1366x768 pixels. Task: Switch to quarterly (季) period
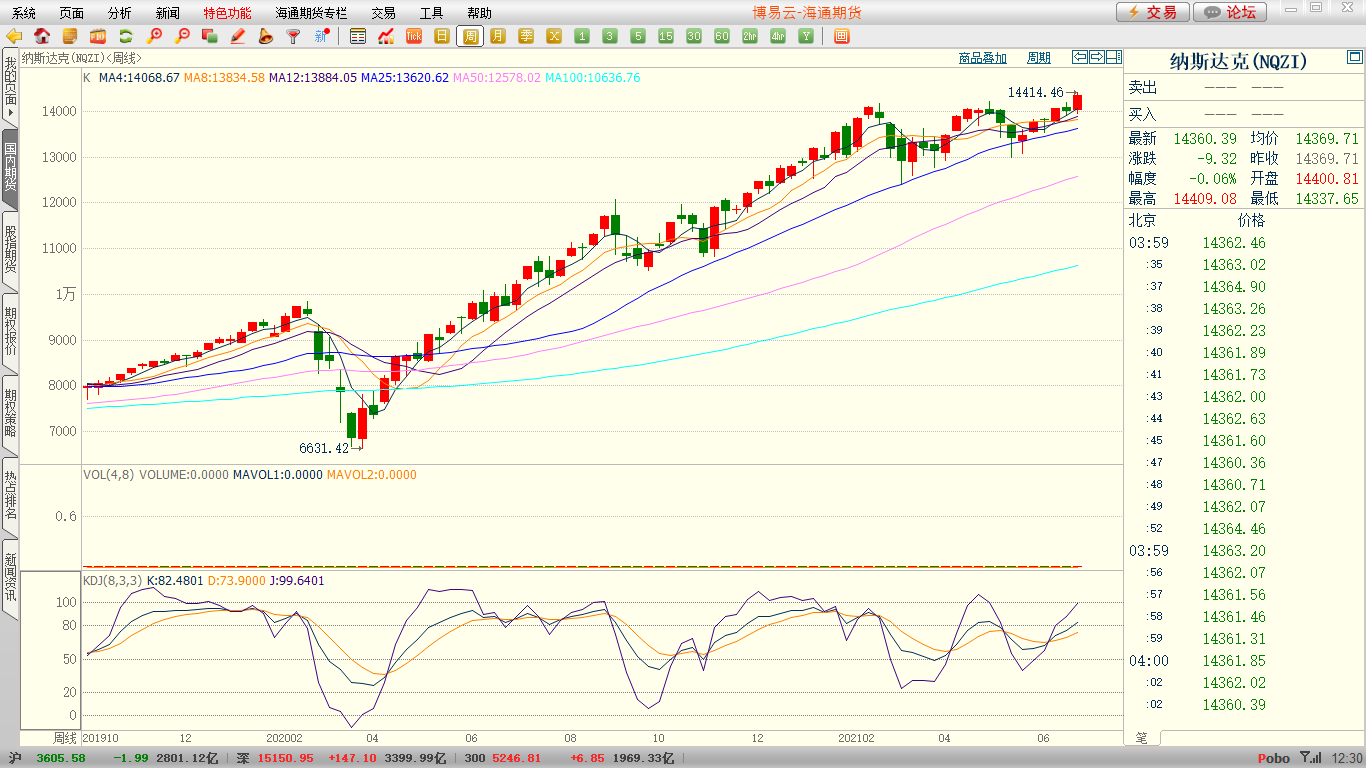[526, 36]
